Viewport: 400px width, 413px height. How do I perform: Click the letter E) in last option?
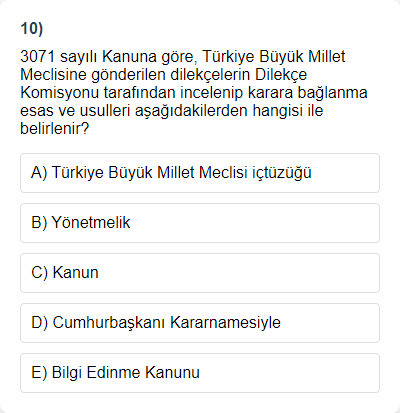click(x=39, y=373)
